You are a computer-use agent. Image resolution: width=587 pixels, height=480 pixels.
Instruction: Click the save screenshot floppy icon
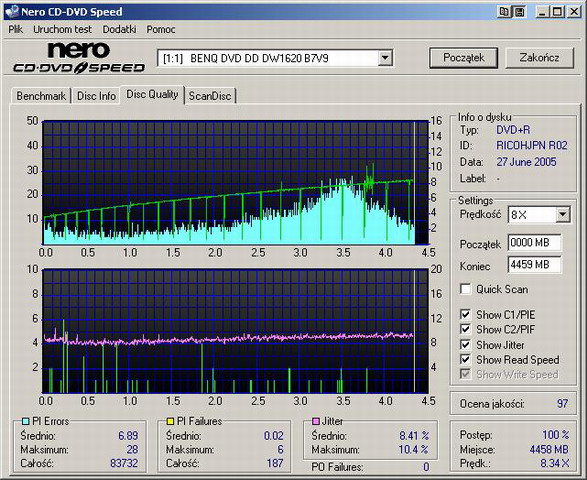pyautogui.click(x=519, y=12)
